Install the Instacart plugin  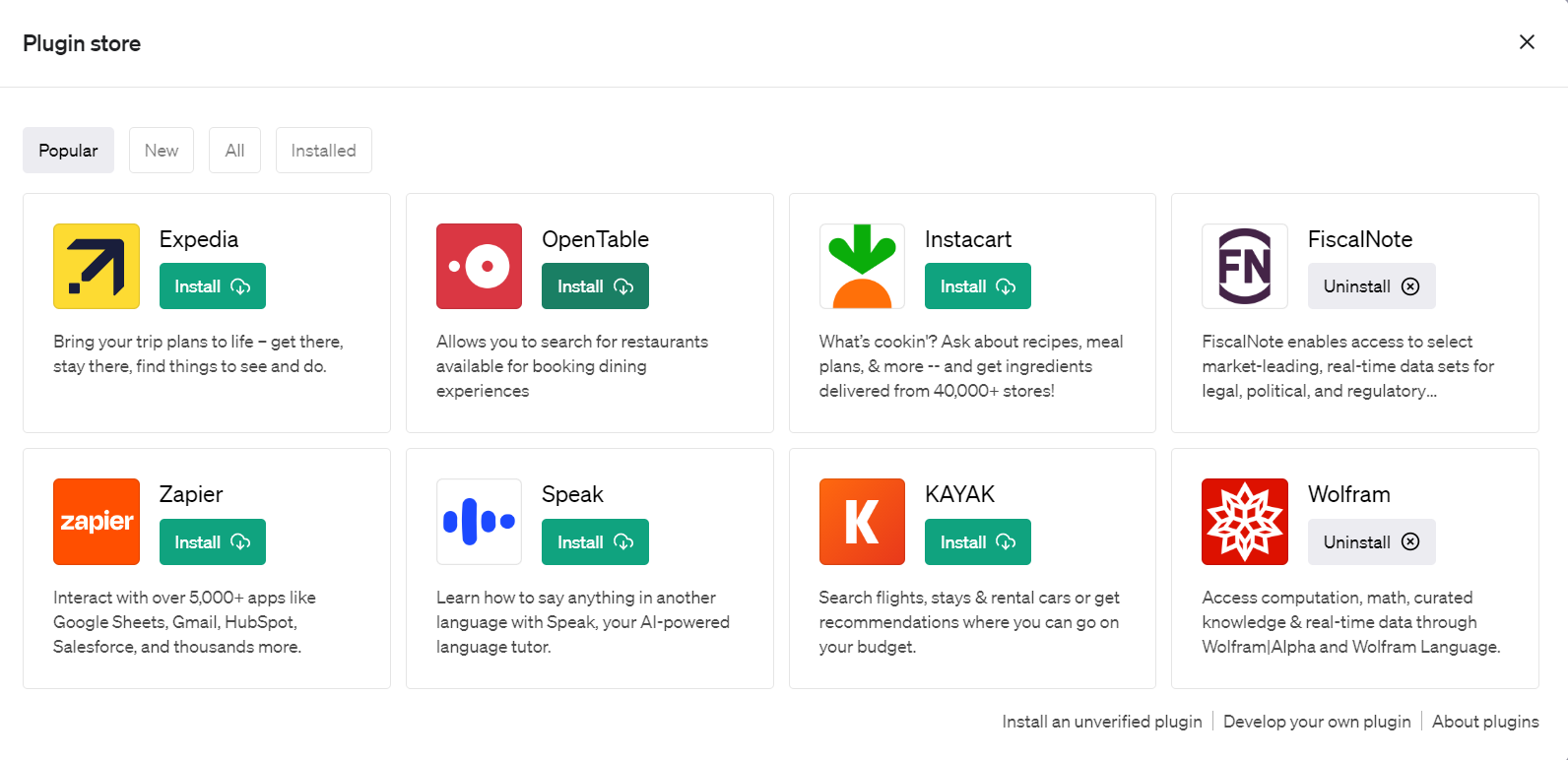pos(978,286)
